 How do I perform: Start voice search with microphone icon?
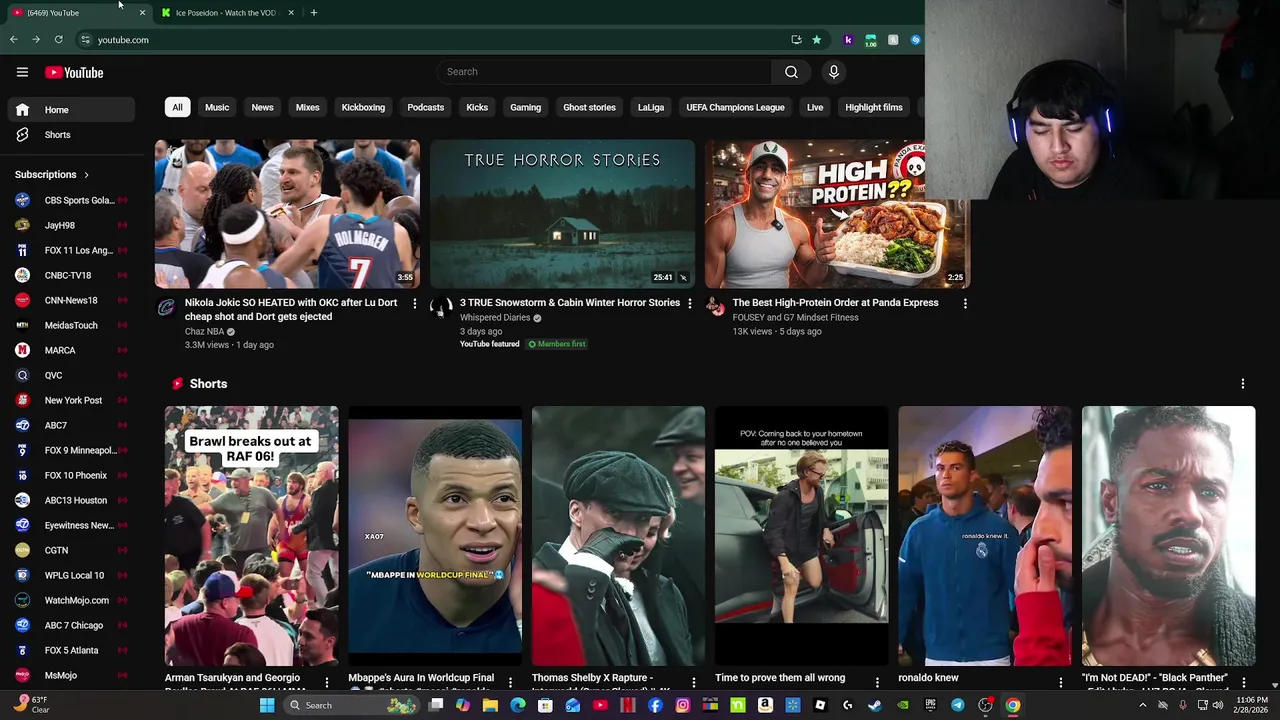[833, 72]
